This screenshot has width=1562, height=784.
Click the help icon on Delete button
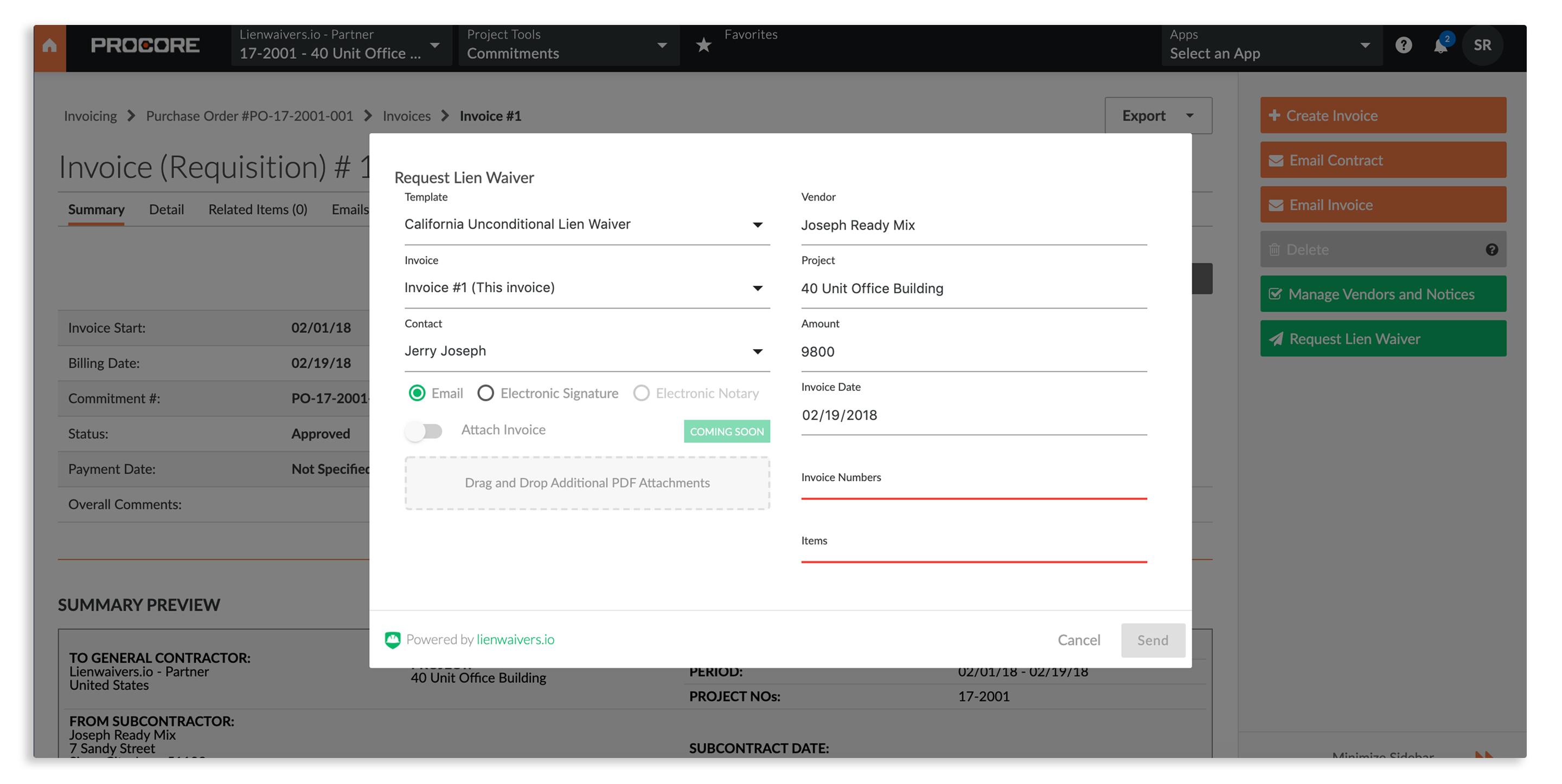[x=1491, y=249]
